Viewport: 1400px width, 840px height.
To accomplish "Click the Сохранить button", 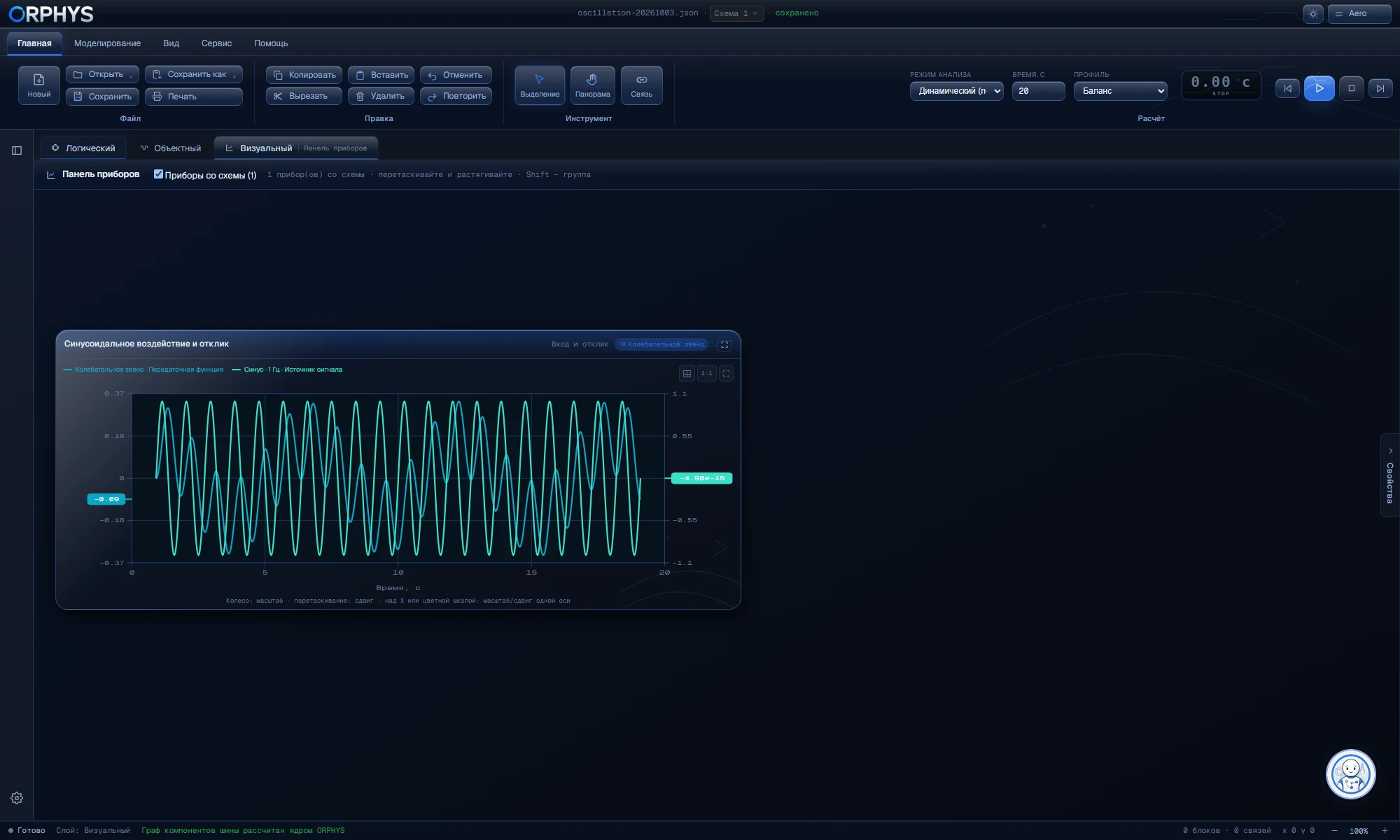I will click(x=102, y=97).
